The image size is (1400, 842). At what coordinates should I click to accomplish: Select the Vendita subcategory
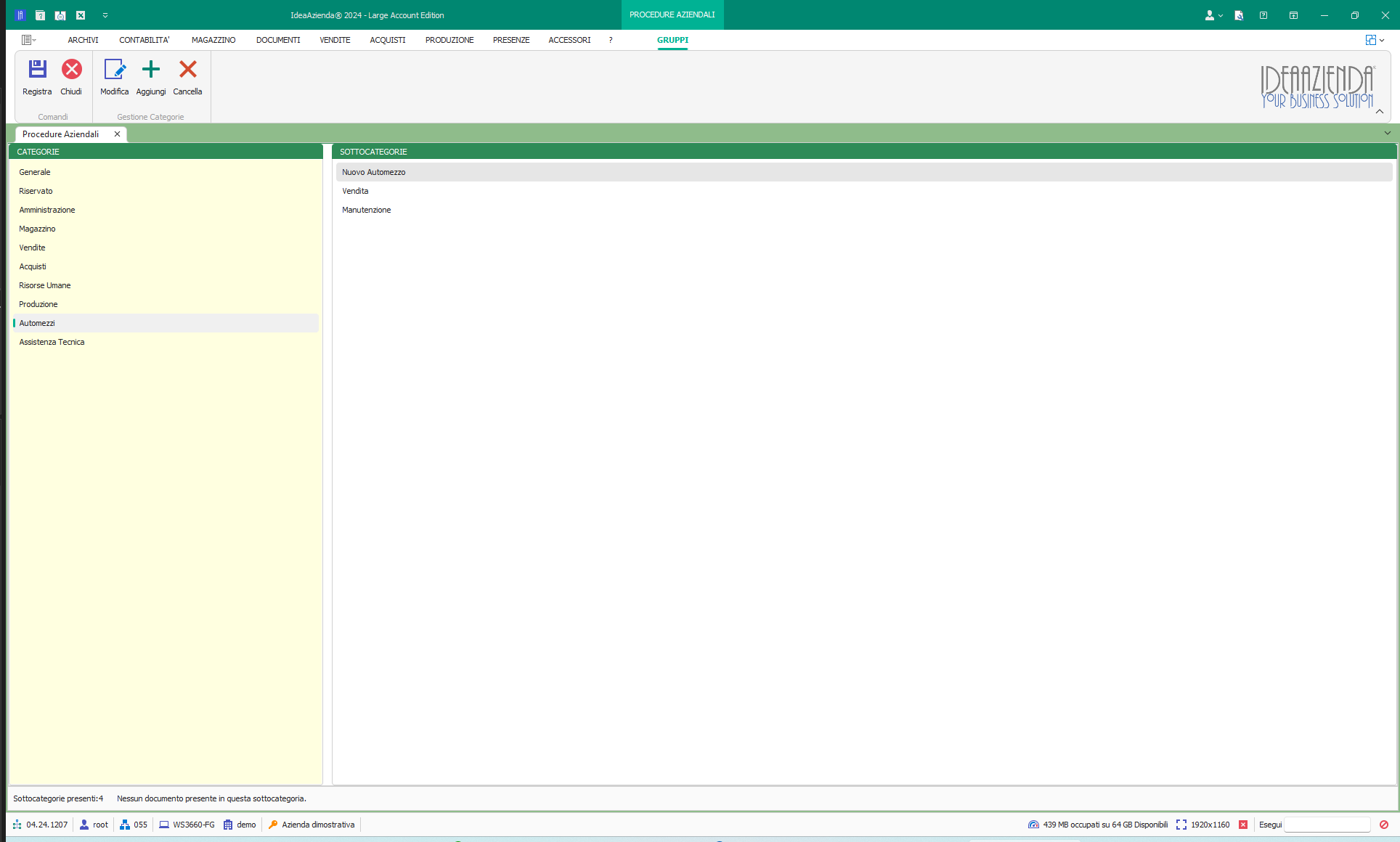tap(864, 191)
